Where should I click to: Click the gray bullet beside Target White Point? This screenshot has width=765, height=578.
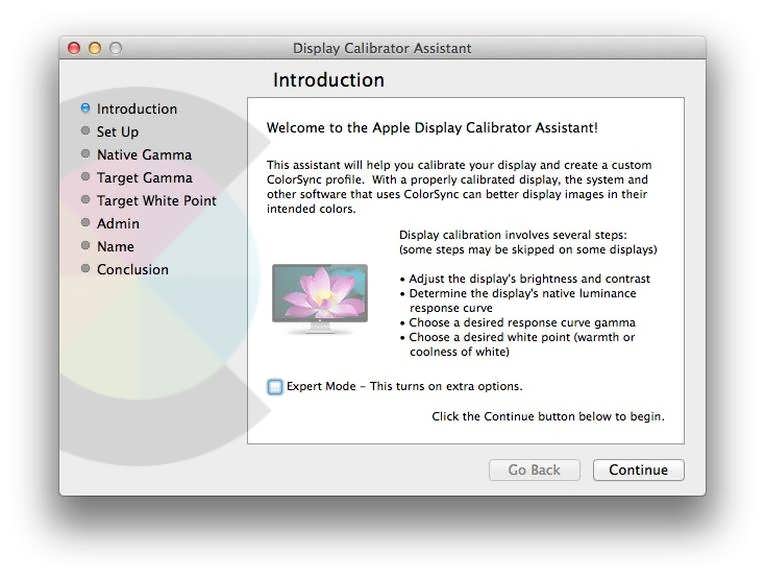(85, 199)
